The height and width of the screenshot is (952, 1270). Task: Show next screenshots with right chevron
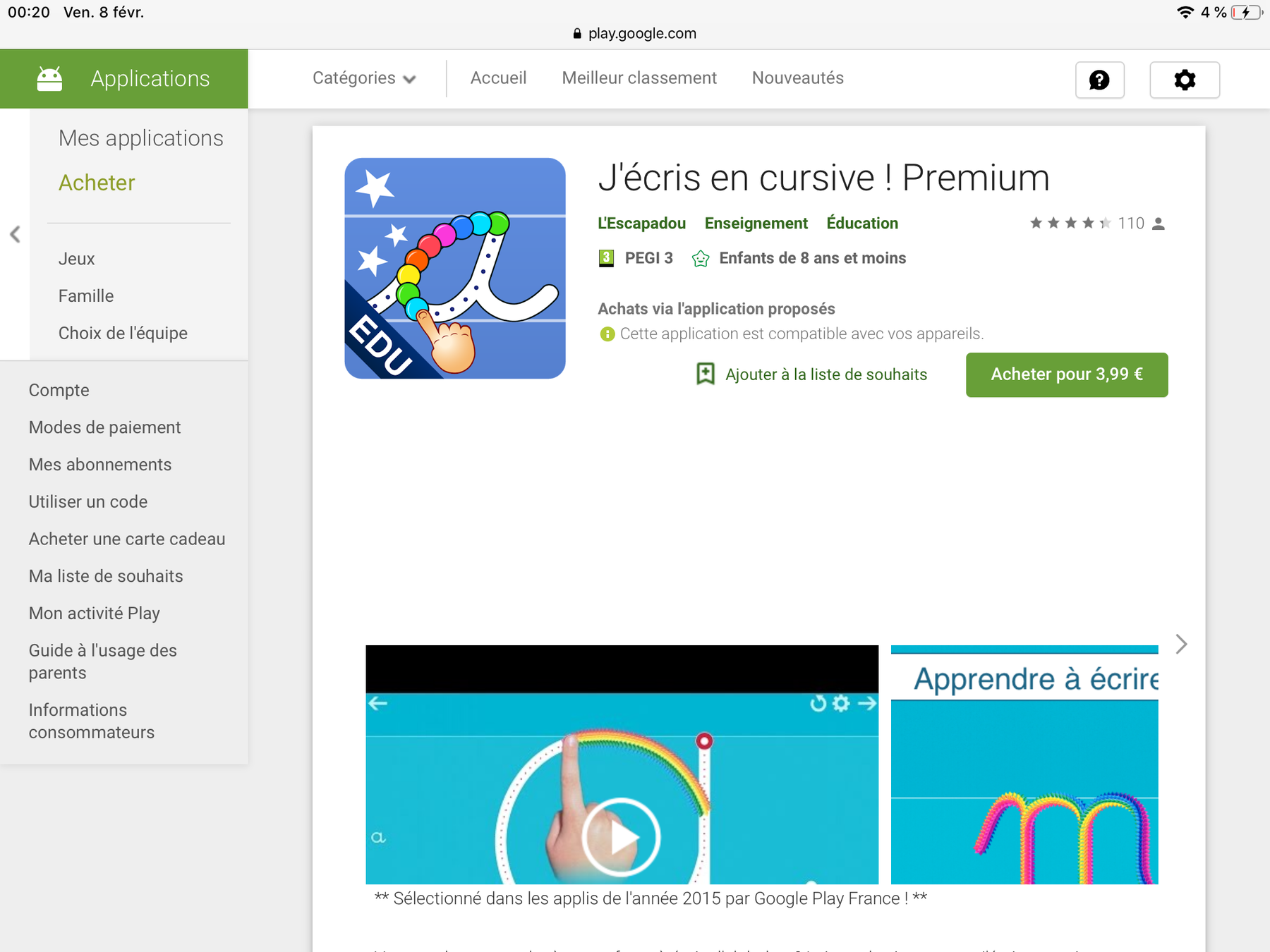[1182, 644]
